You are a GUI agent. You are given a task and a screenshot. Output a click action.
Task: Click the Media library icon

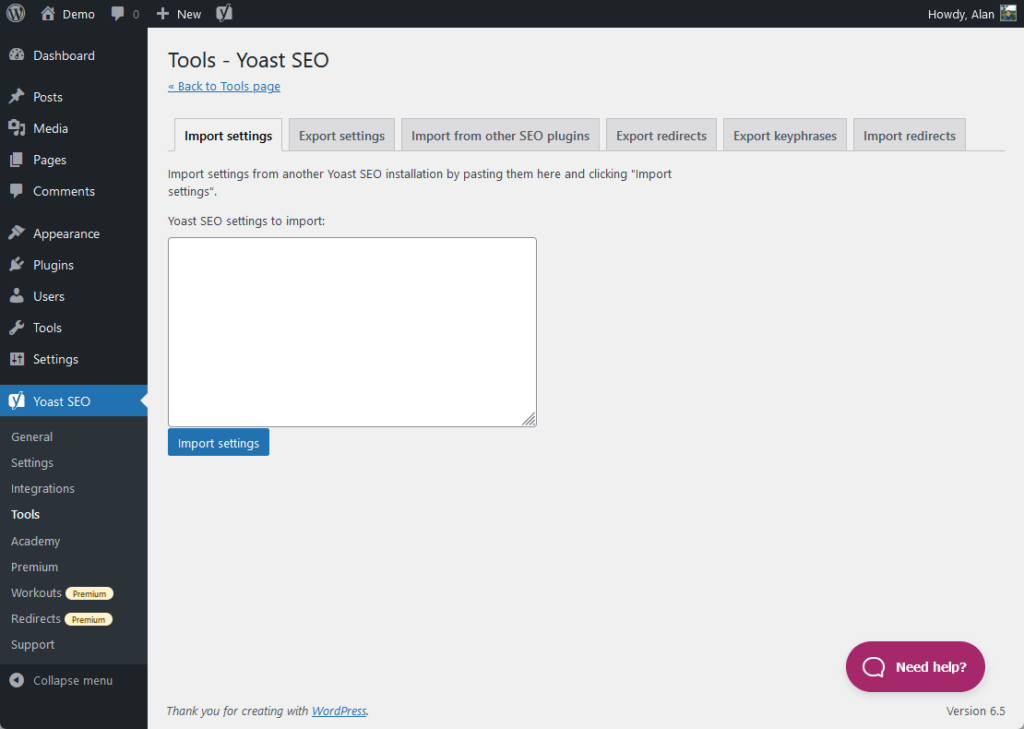tap(17, 128)
